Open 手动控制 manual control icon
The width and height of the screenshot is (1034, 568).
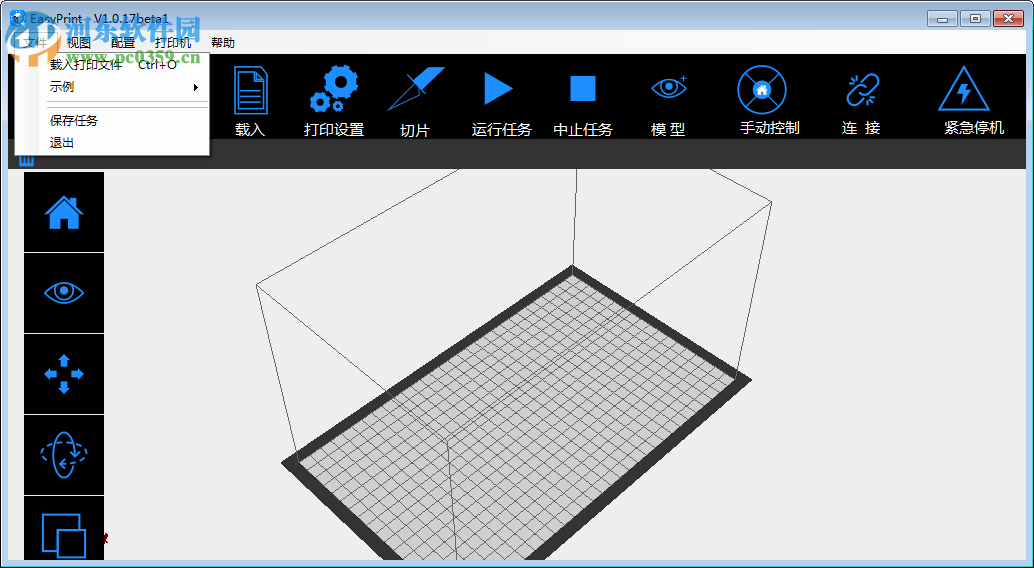click(x=762, y=90)
